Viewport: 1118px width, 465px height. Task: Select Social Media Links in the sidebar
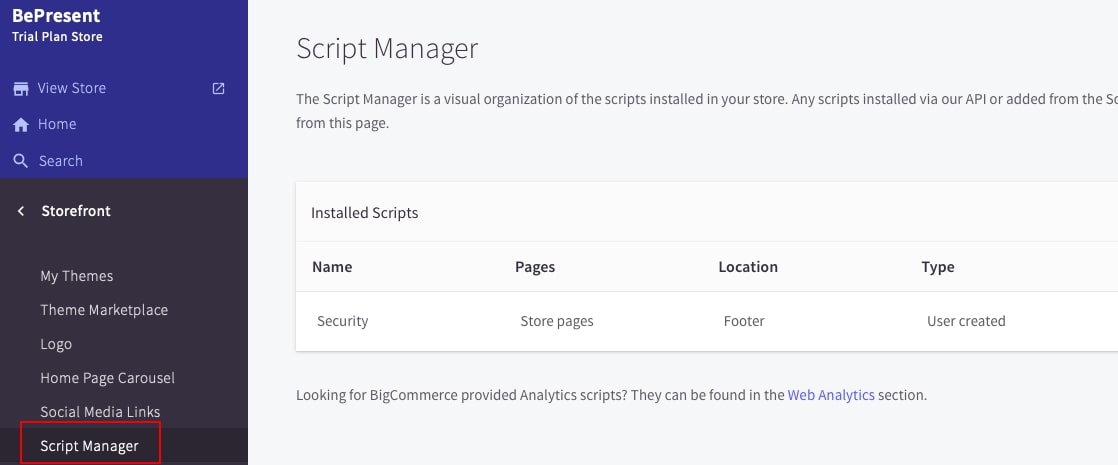pos(100,412)
